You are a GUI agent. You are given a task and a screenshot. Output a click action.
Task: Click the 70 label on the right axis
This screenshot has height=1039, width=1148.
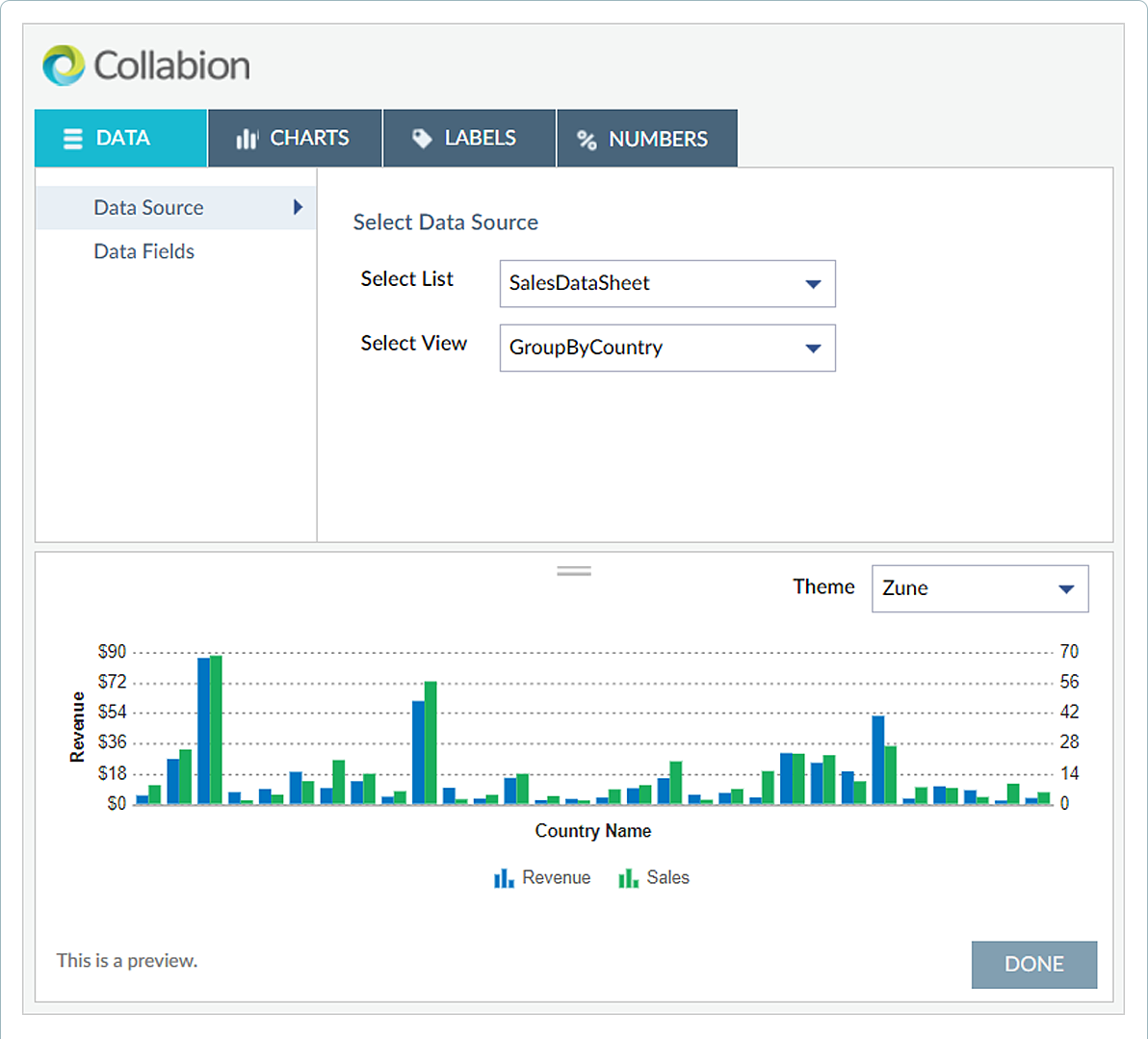[1069, 652]
